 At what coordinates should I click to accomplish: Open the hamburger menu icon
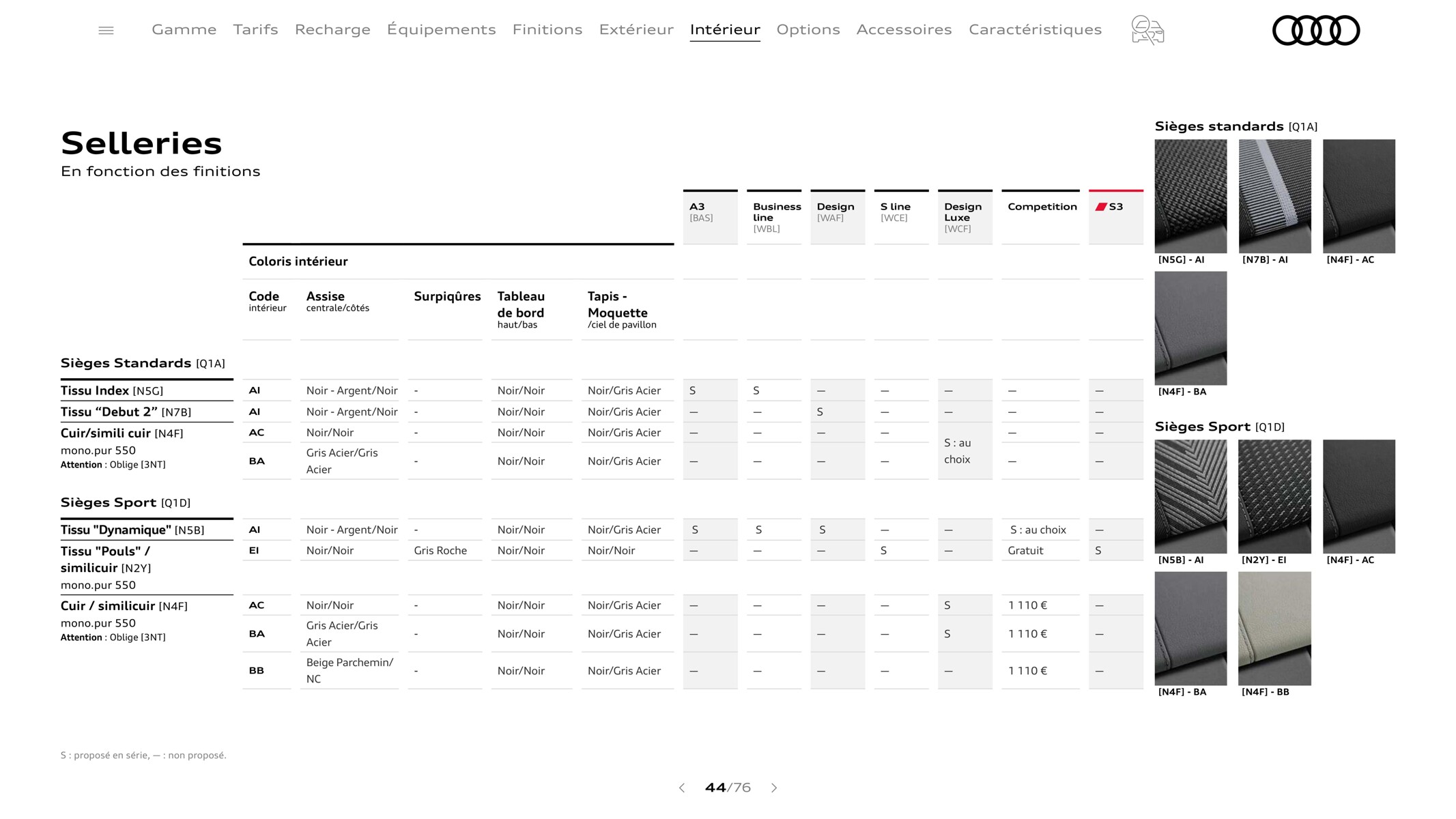pyautogui.click(x=106, y=30)
